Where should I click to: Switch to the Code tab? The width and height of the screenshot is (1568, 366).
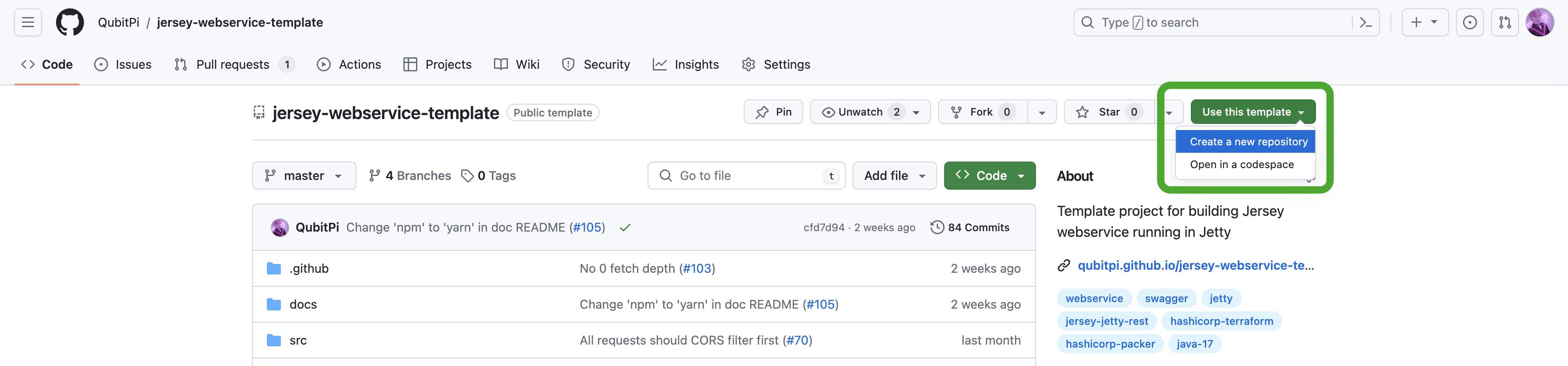point(47,64)
